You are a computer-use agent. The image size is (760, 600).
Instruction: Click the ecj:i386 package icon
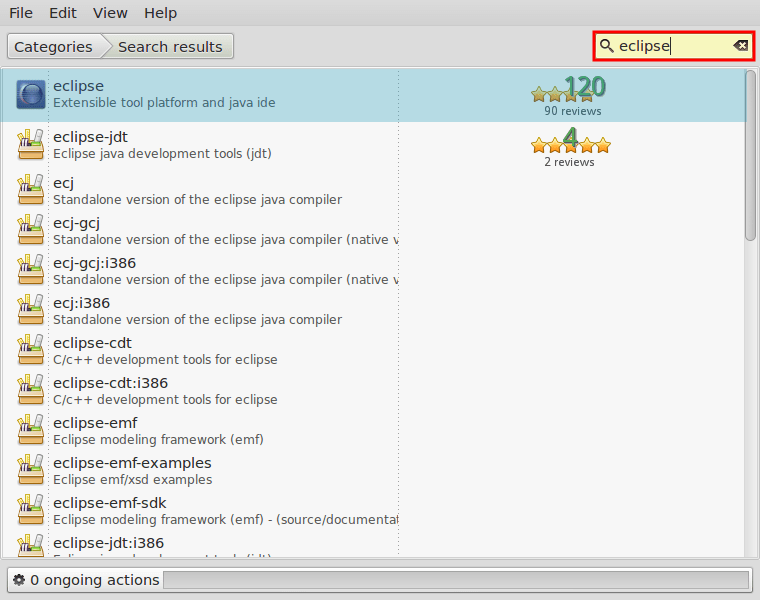[31, 310]
